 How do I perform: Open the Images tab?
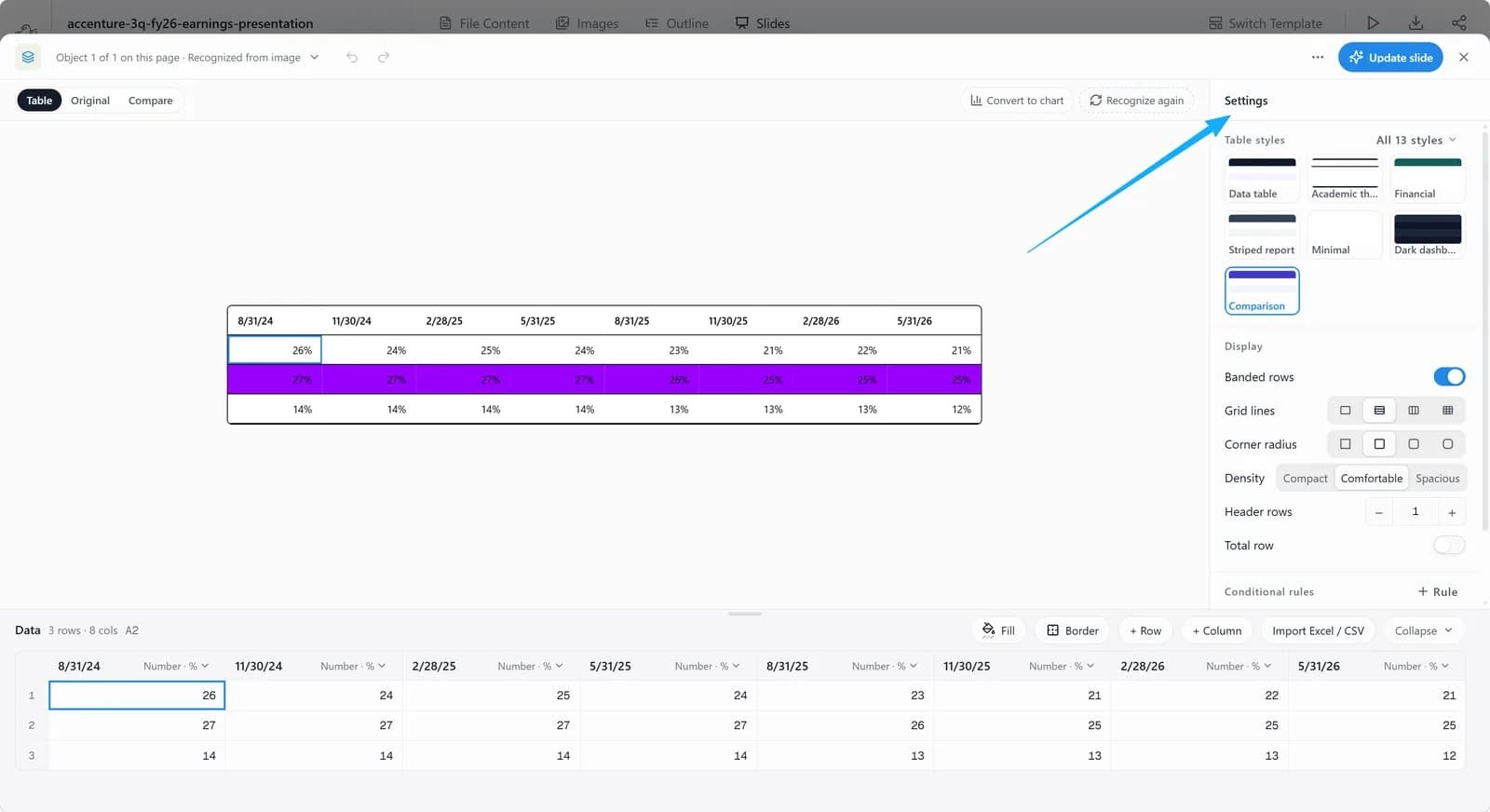click(588, 23)
